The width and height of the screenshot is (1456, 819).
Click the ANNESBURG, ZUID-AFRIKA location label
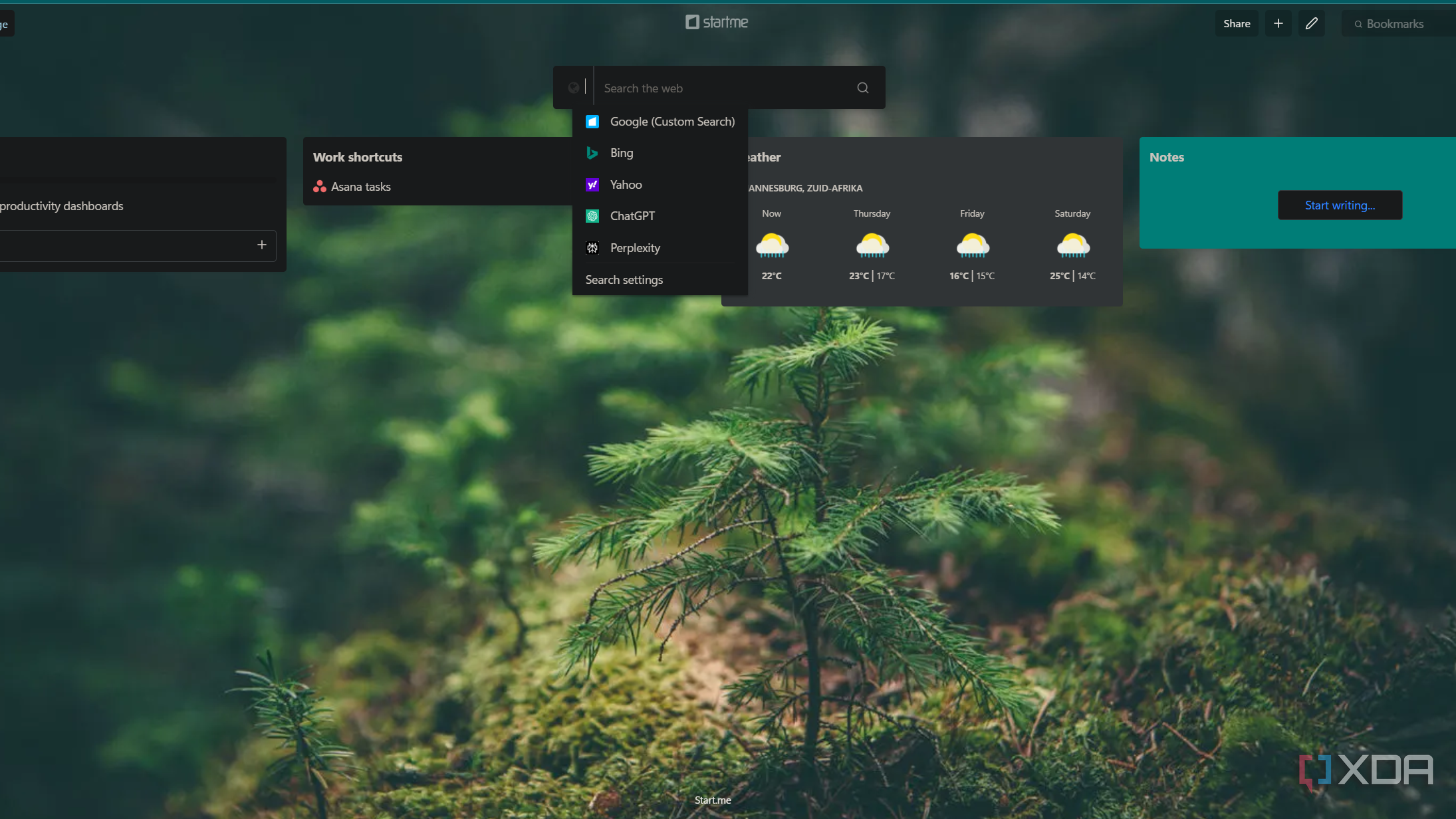pyautogui.click(x=805, y=188)
